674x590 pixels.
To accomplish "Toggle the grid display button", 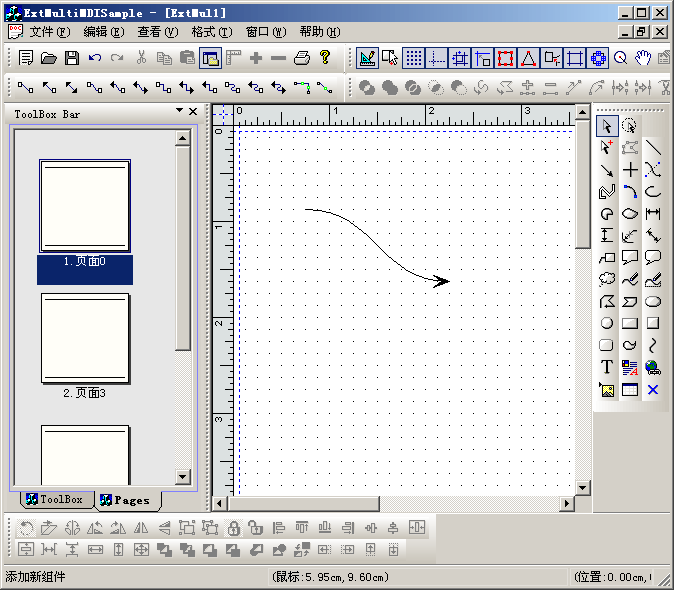I will [412, 58].
